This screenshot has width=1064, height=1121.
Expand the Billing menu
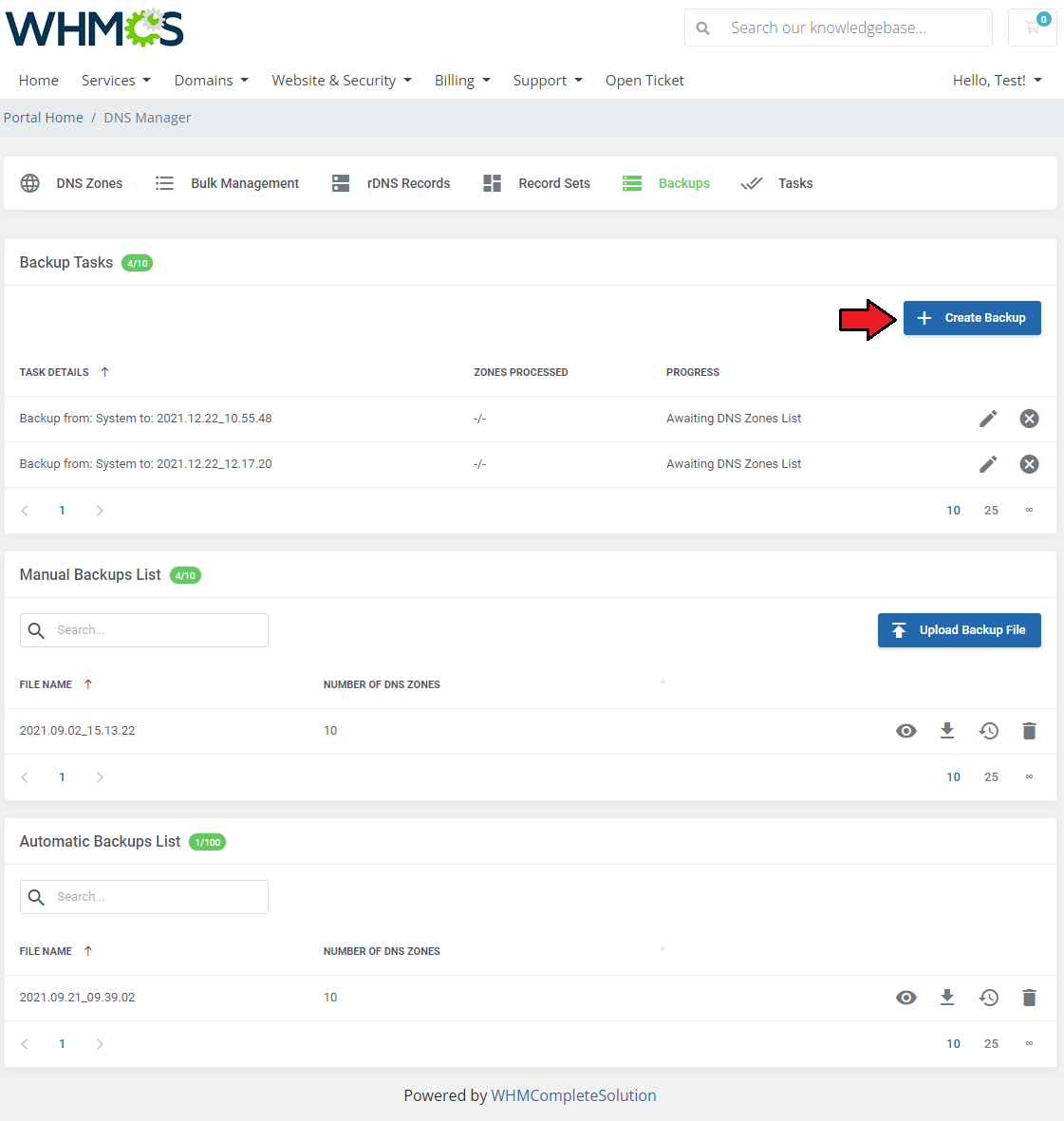462,80
